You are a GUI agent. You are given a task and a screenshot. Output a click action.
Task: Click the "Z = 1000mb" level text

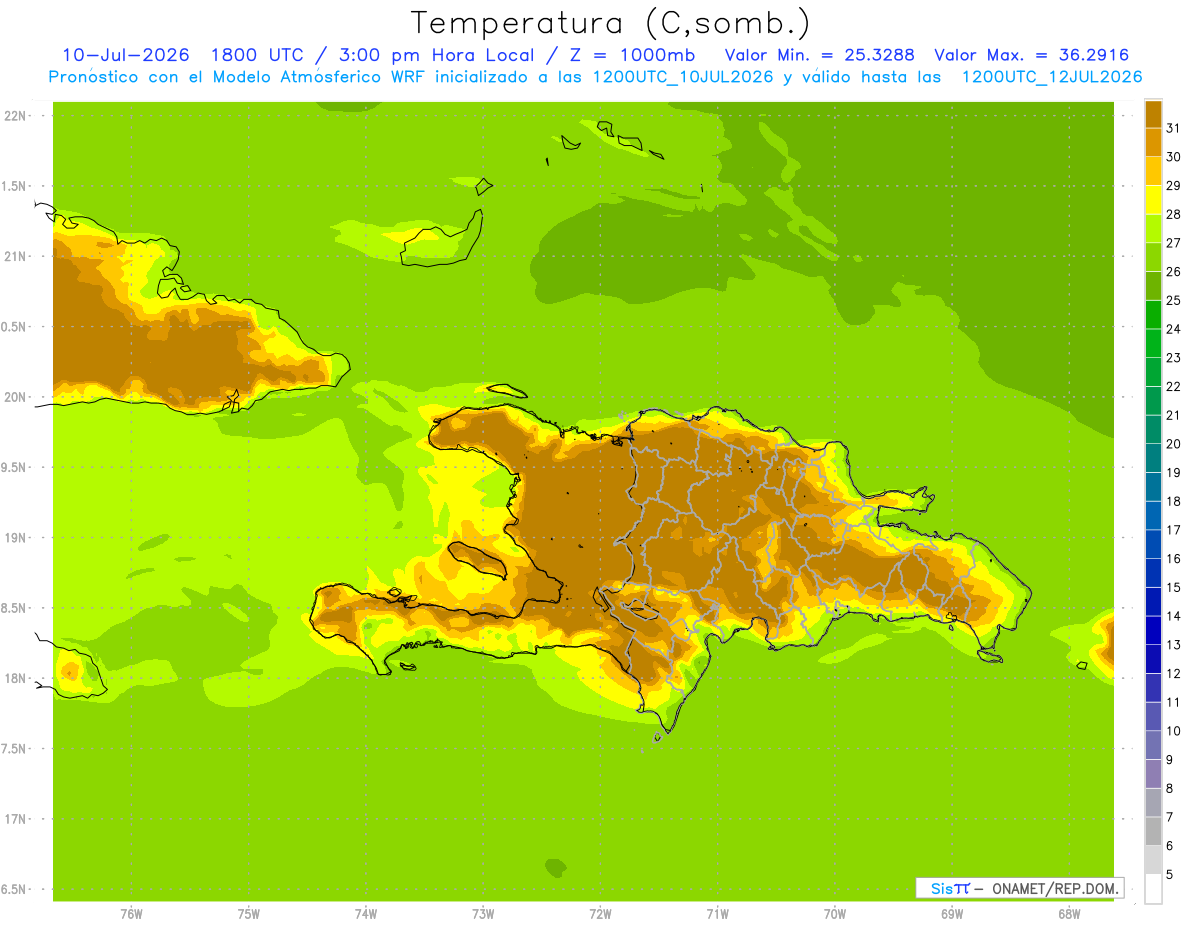[x=632, y=55]
